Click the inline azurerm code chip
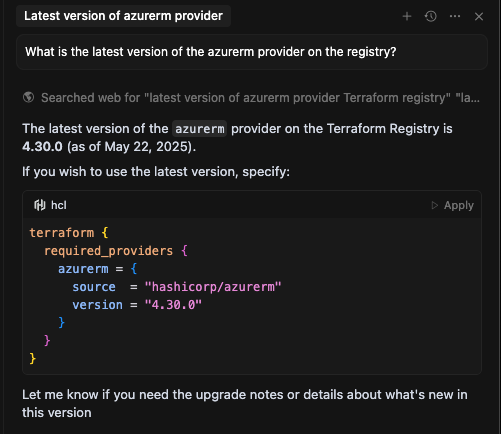This screenshot has height=434, width=501. [x=200, y=129]
